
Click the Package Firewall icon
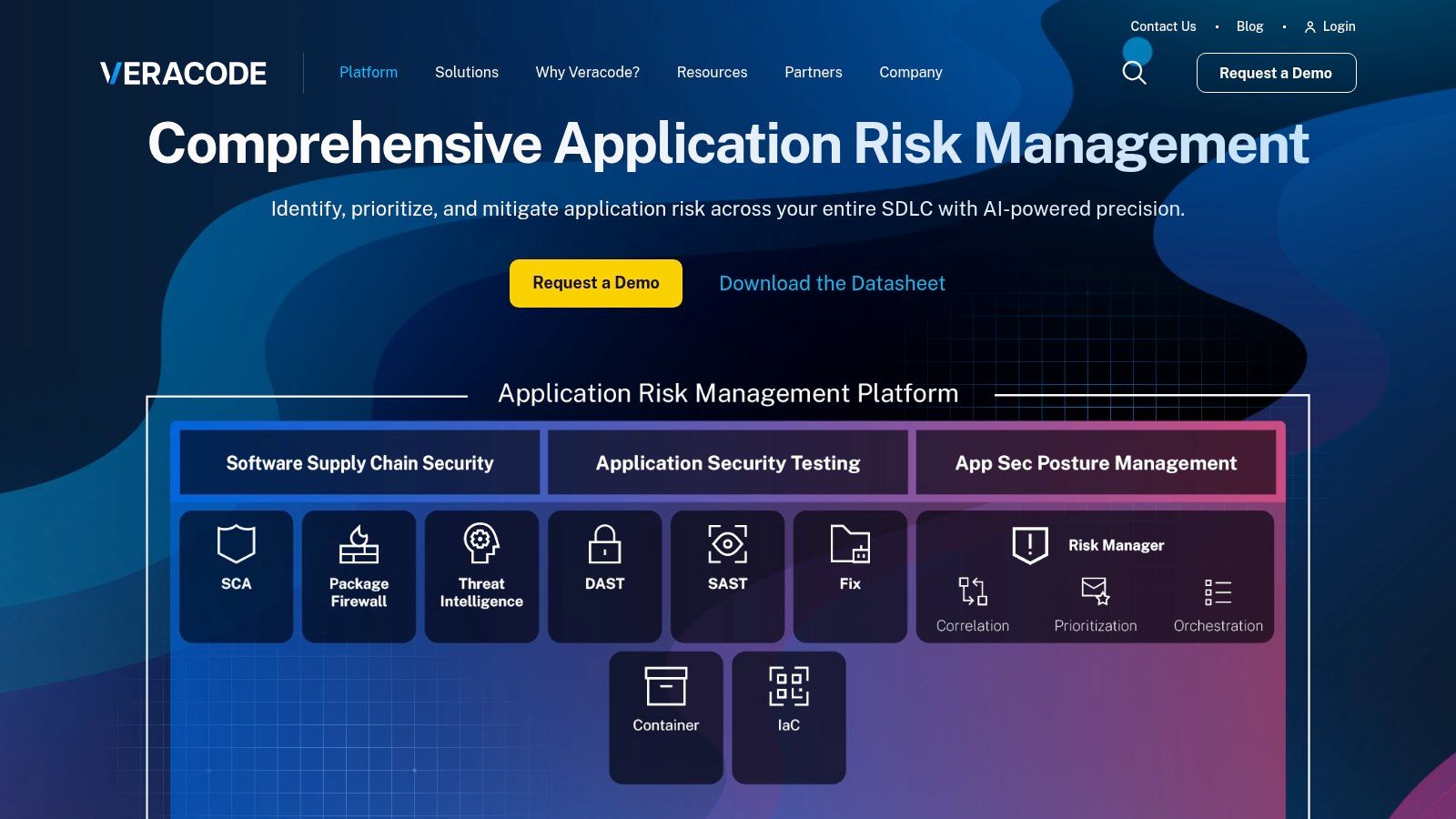pos(359,544)
